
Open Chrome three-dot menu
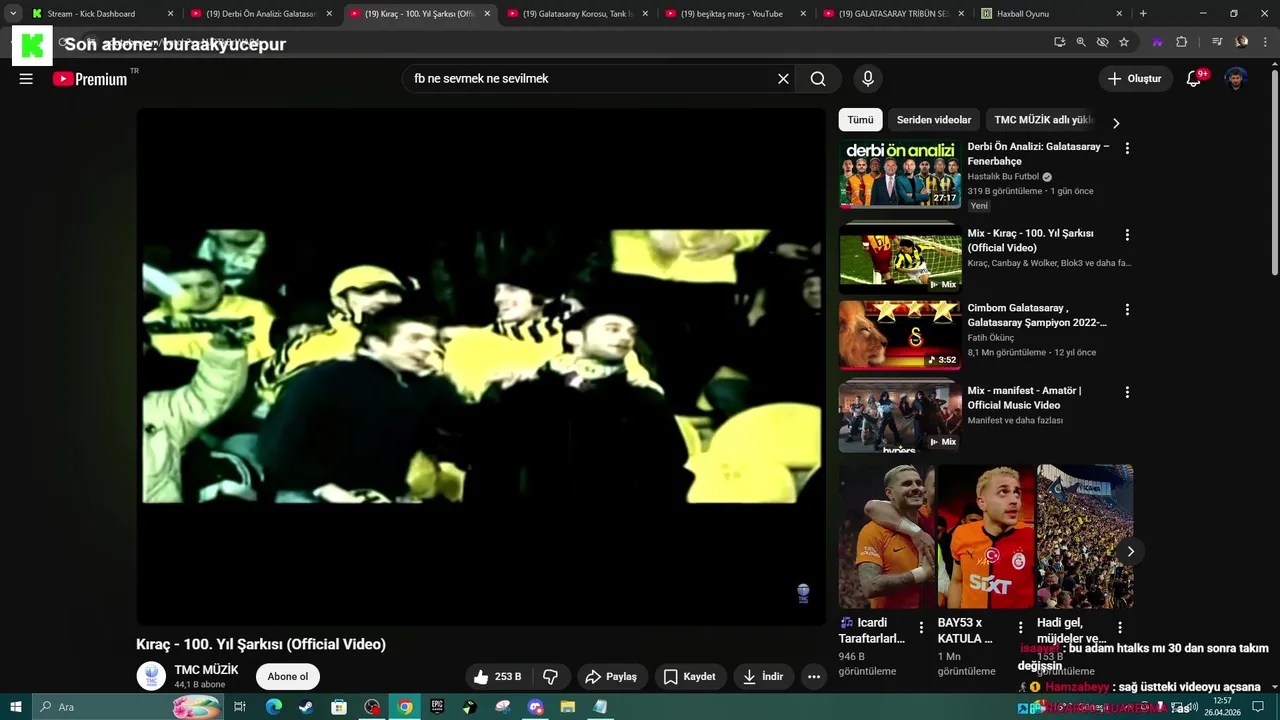tap(1265, 42)
